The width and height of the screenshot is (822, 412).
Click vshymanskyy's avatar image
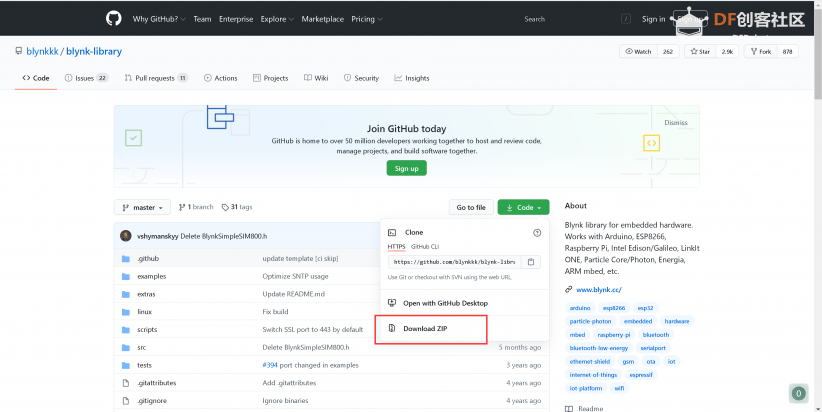126,236
